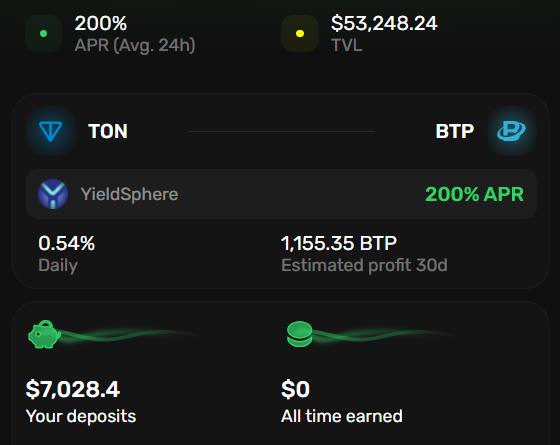Click the 1,155.35 BTP estimated profit
Image resolution: width=560 pixels, height=445 pixels.
pyautogui.click(x=339, y=243)
